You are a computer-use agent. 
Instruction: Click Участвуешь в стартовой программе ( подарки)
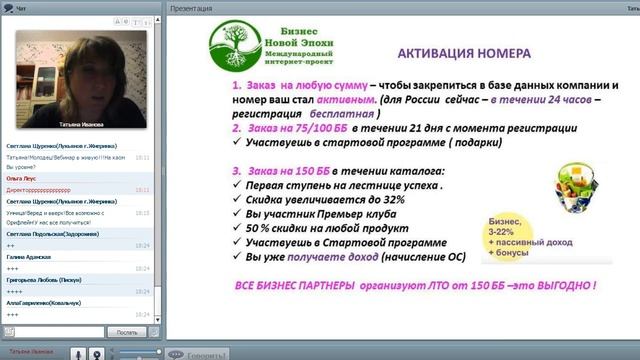(x=373, y=142)
